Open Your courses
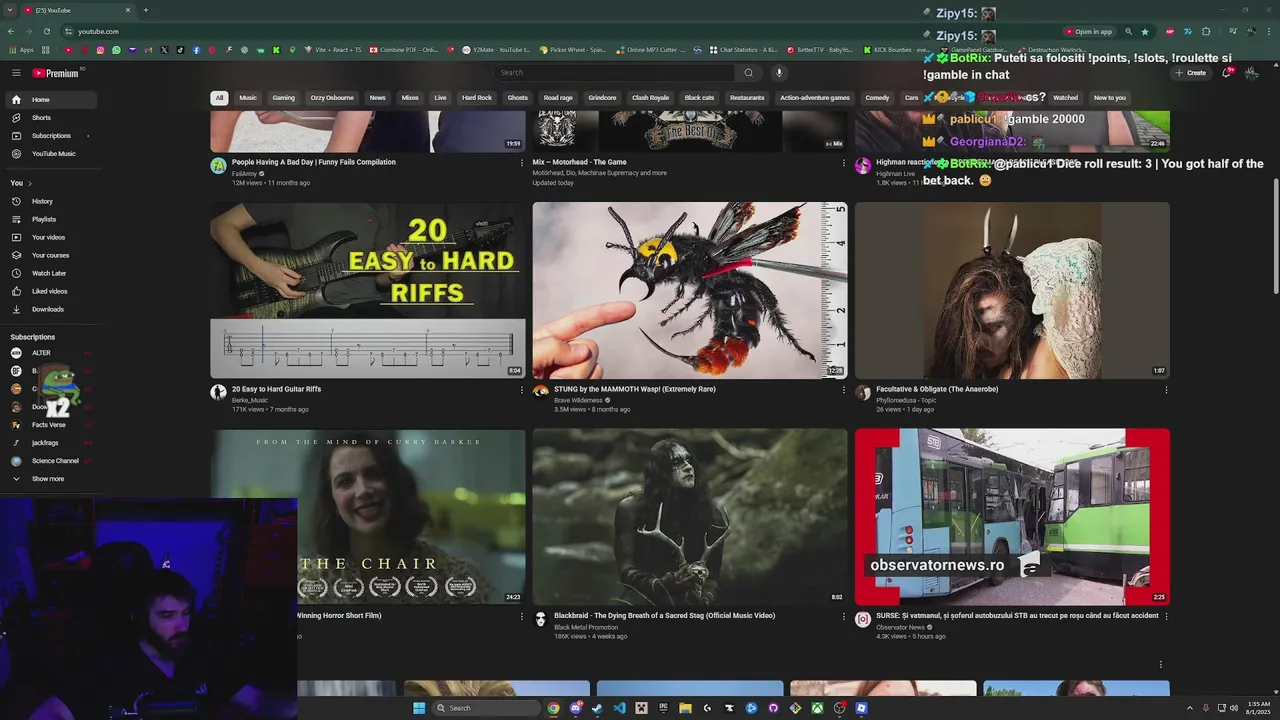The image size is (1280, 720). click(50, 255)
